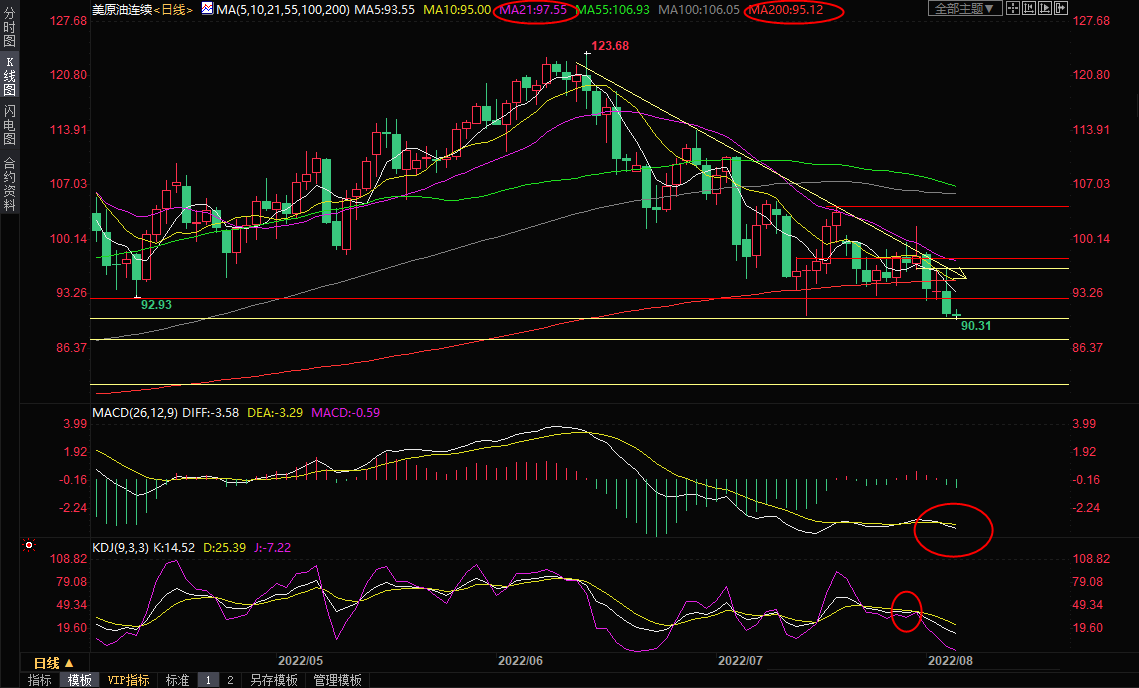Open the 合约资料 side tab

coord(9,183)
